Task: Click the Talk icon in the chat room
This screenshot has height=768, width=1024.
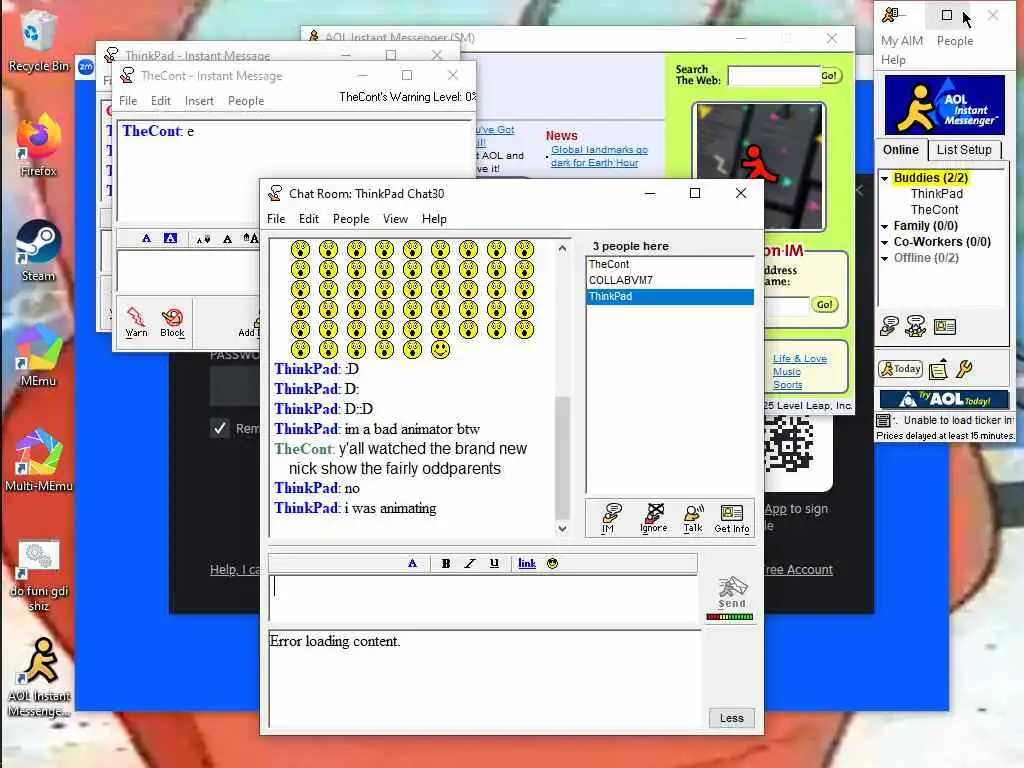Action: [x=694, y=518]
